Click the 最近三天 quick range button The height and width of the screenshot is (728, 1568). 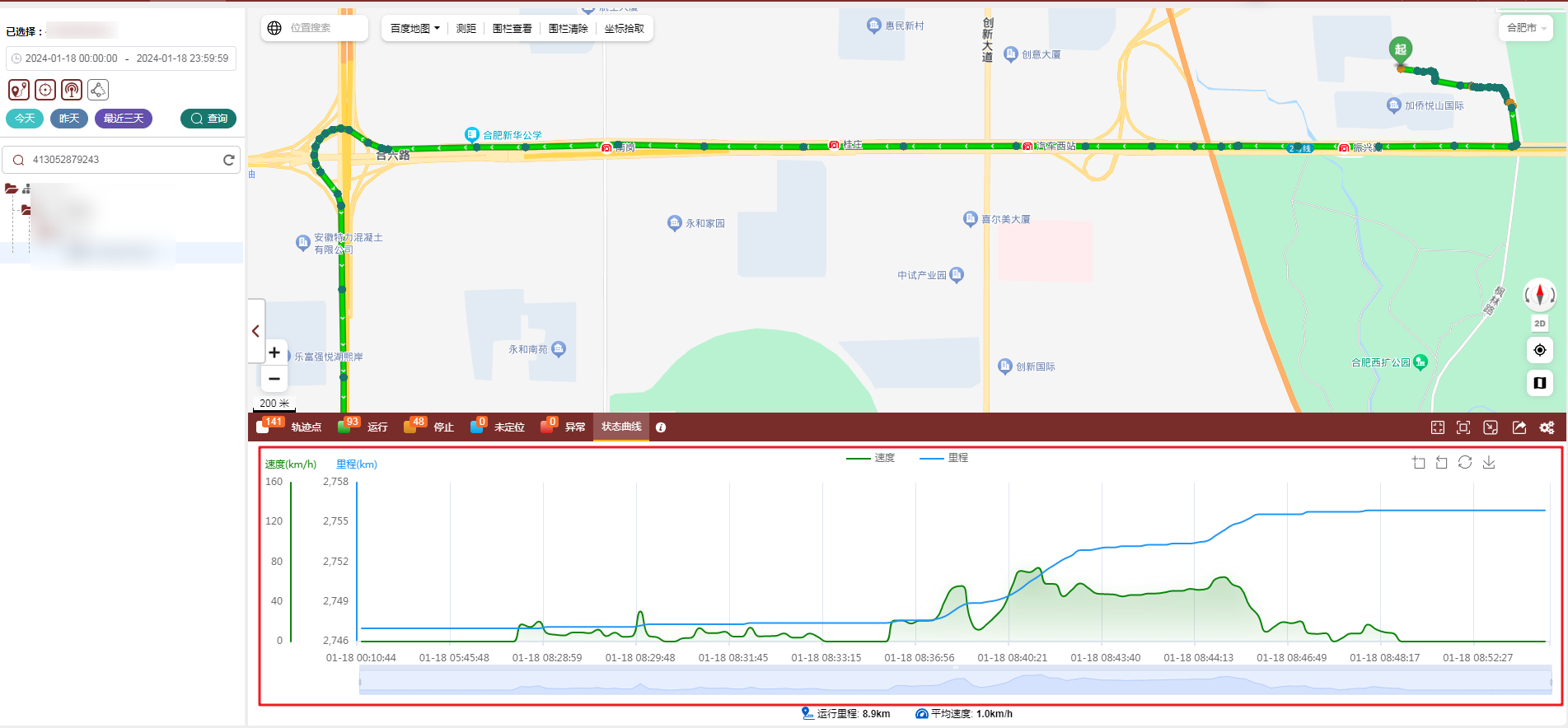click(x=124, y=119)
